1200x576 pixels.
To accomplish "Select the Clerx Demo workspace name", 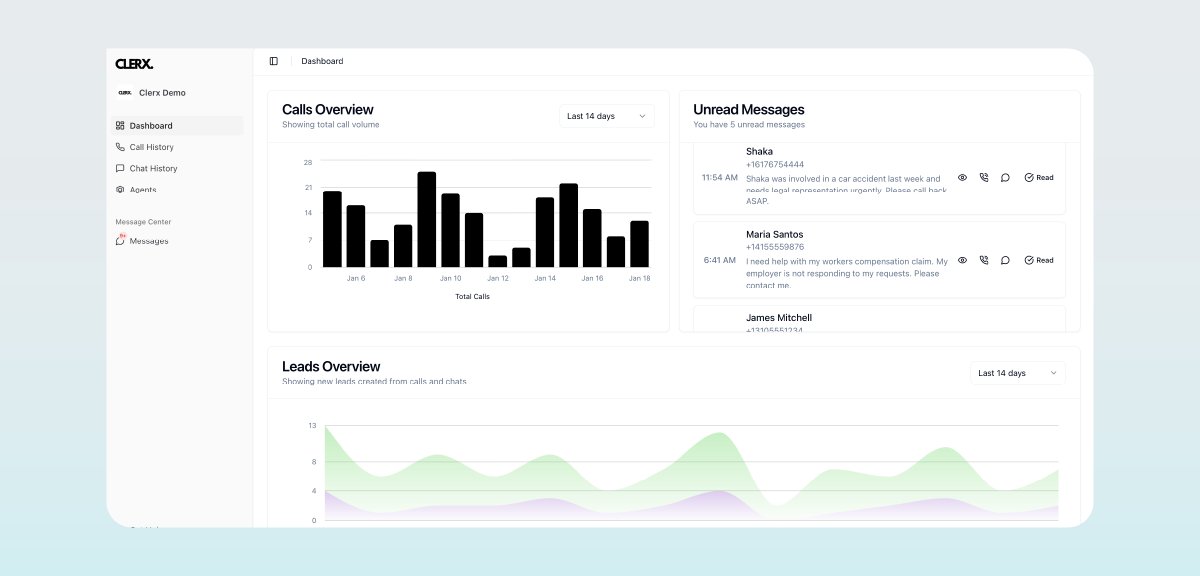I will 162,93.
